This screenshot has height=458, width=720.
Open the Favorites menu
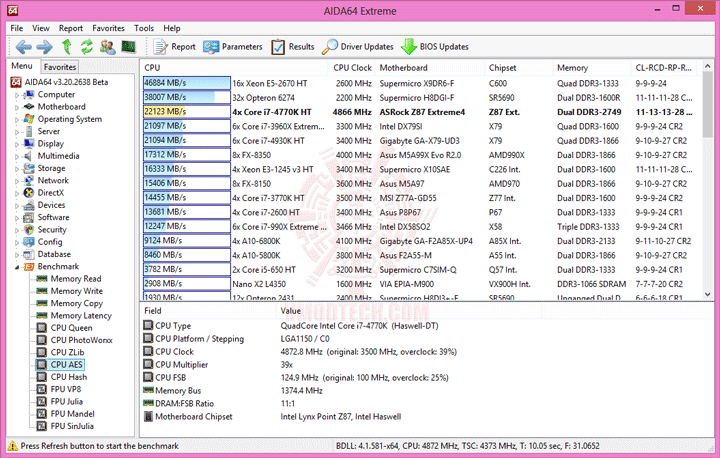click(108, 28)
